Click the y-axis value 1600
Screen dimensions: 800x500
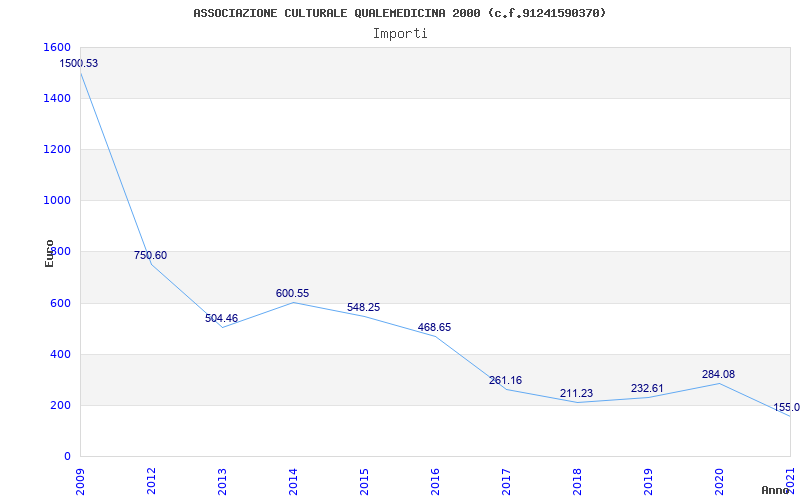click(x=58, y=47)
